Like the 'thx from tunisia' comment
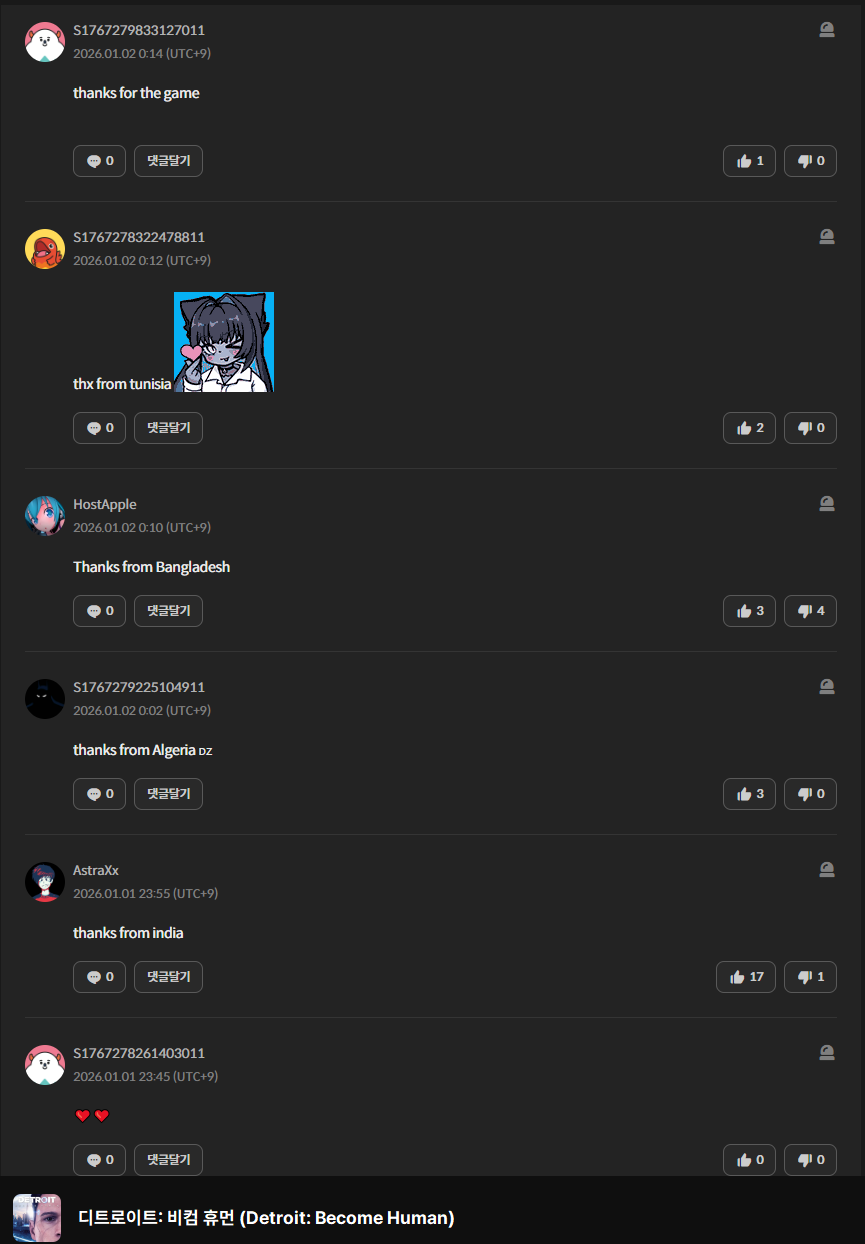Viewport: 865px width, 1244px height. click(749, 428)
